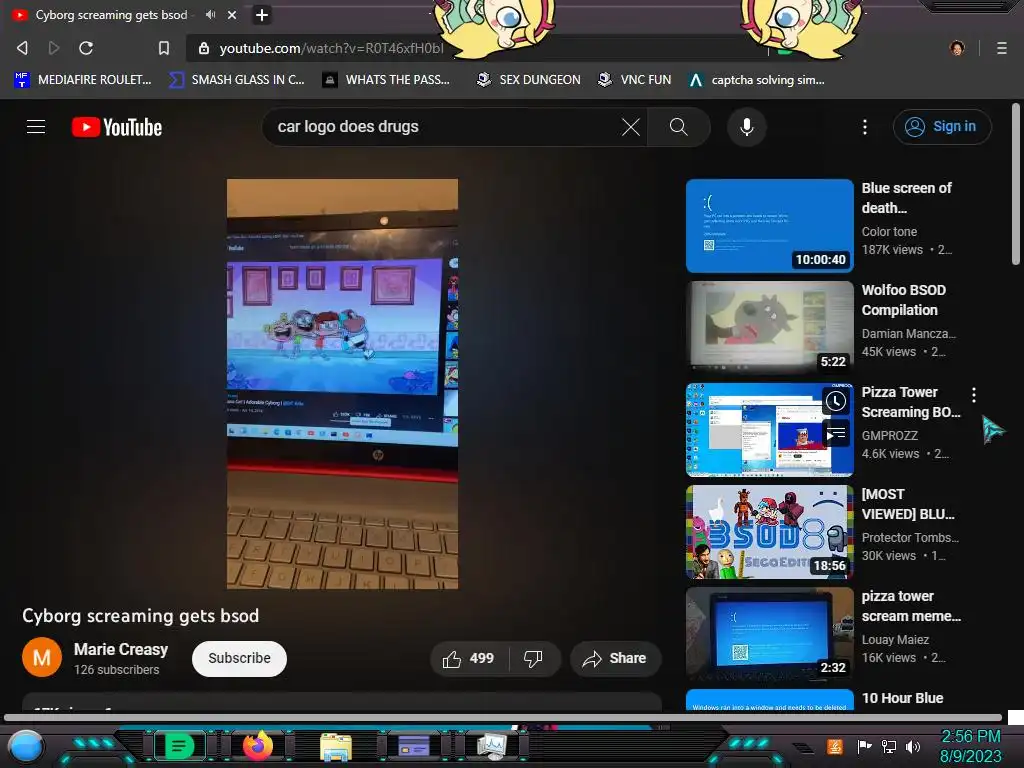Open the MEDIAFIRE ROULET... bookmark
The width and height of the screenshot is (1024, 768).
(x=82, y=80)
